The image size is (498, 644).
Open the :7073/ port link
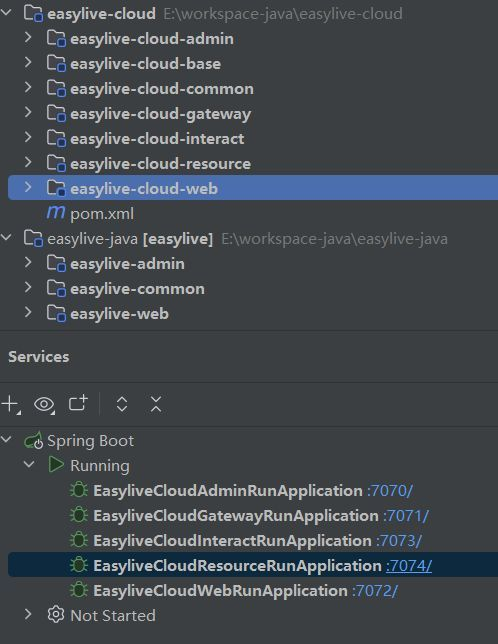click(x=399, y=540)
